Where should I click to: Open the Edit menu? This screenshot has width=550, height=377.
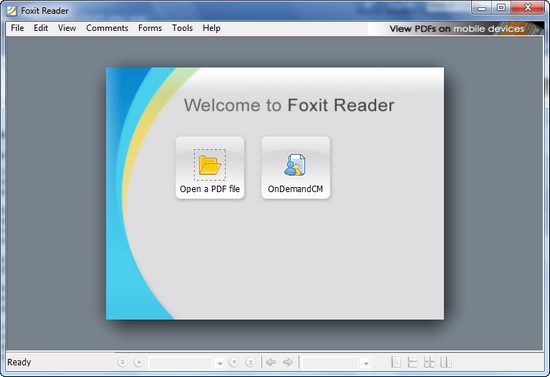(41, 28)
